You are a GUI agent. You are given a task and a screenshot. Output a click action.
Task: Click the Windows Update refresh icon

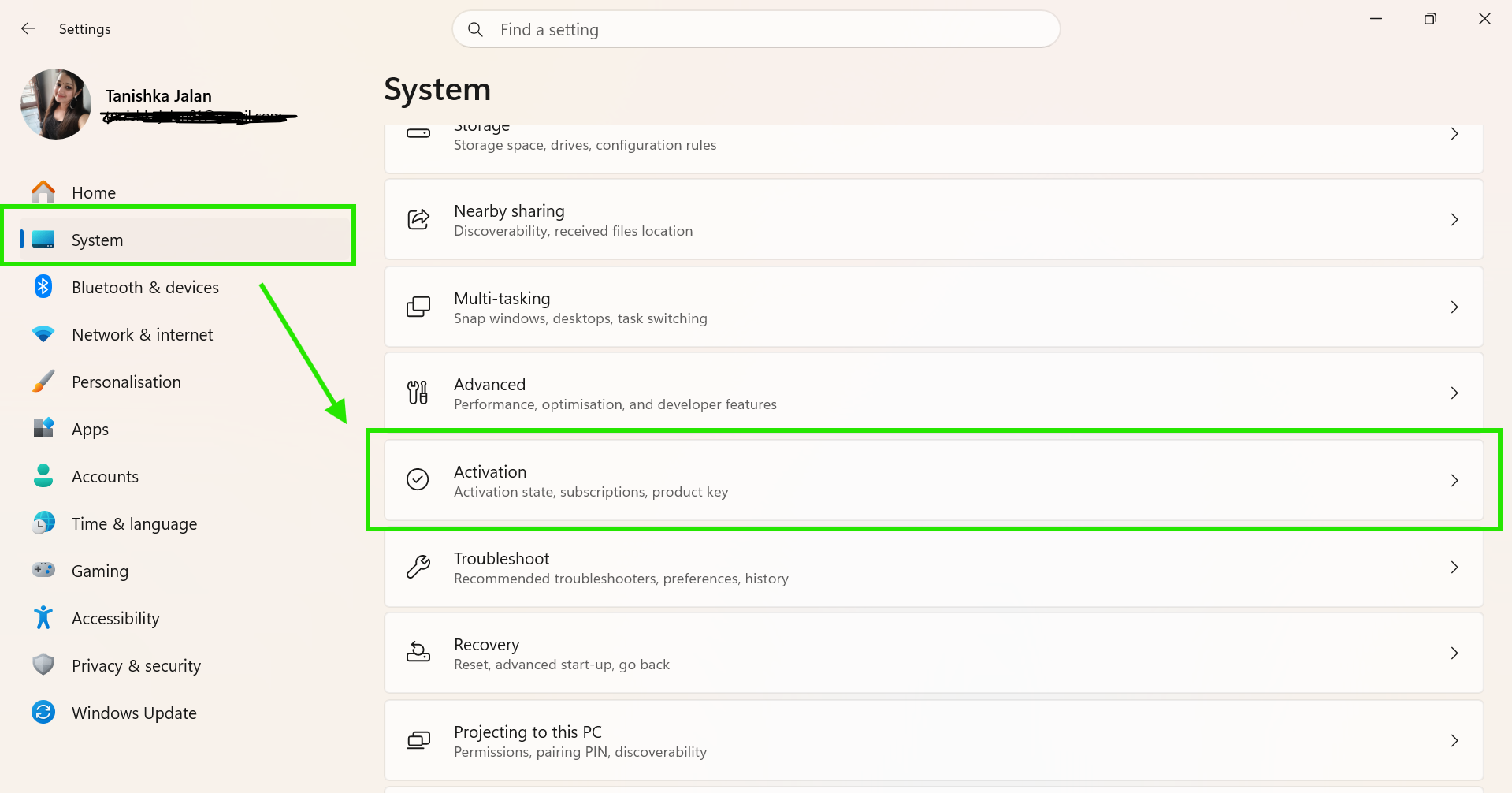pos(43,712)
